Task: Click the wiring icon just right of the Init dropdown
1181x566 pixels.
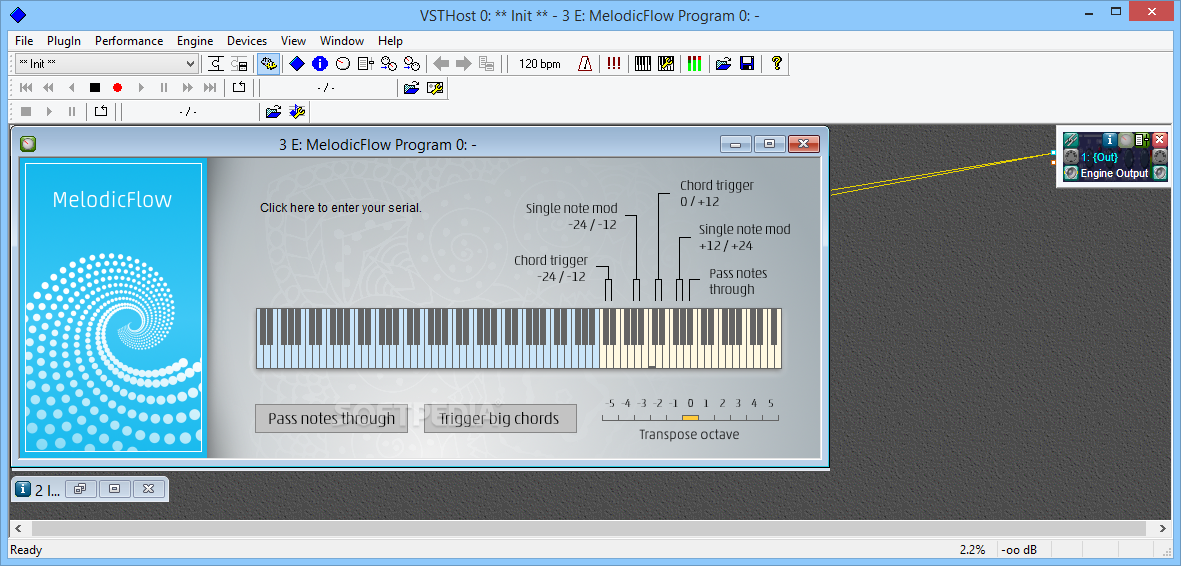Action: (x=216, y=64)
